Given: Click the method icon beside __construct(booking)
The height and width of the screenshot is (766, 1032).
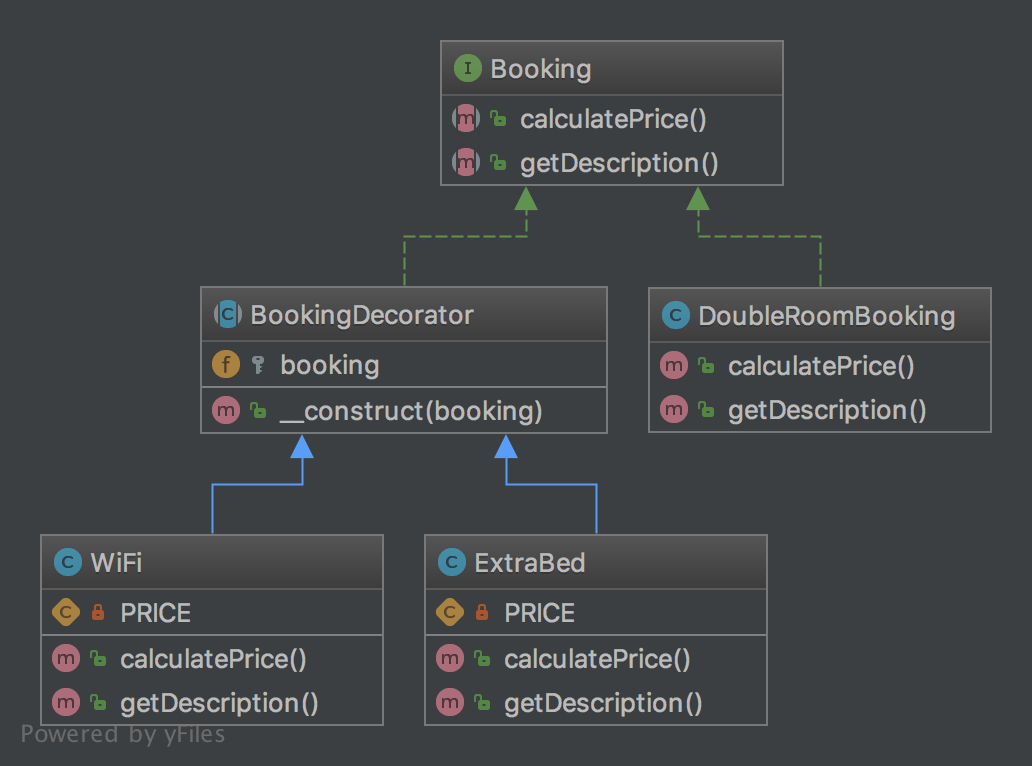Looking at the screenshot, I should [x=226, y=410].
